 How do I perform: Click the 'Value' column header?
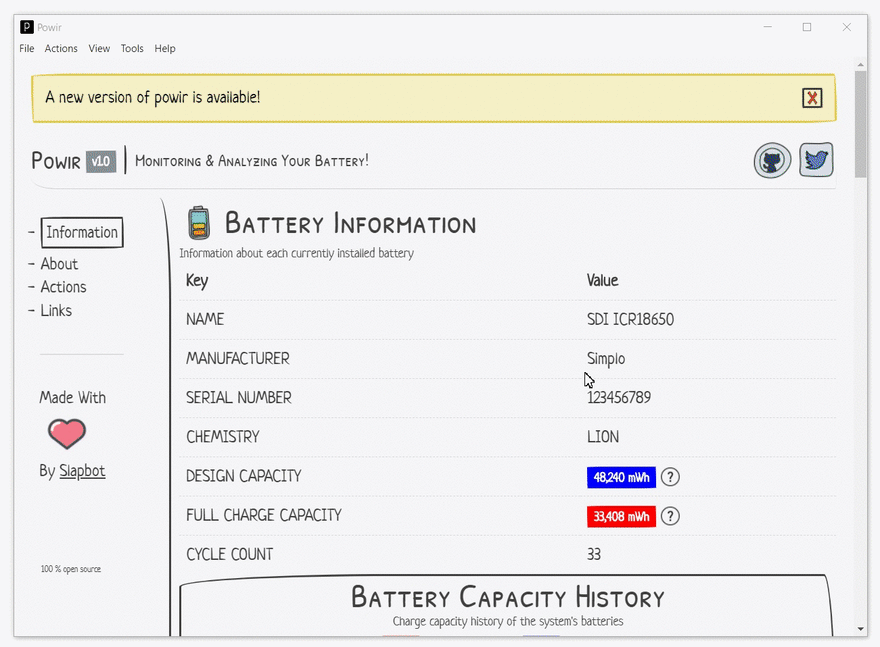pos(602,281)
